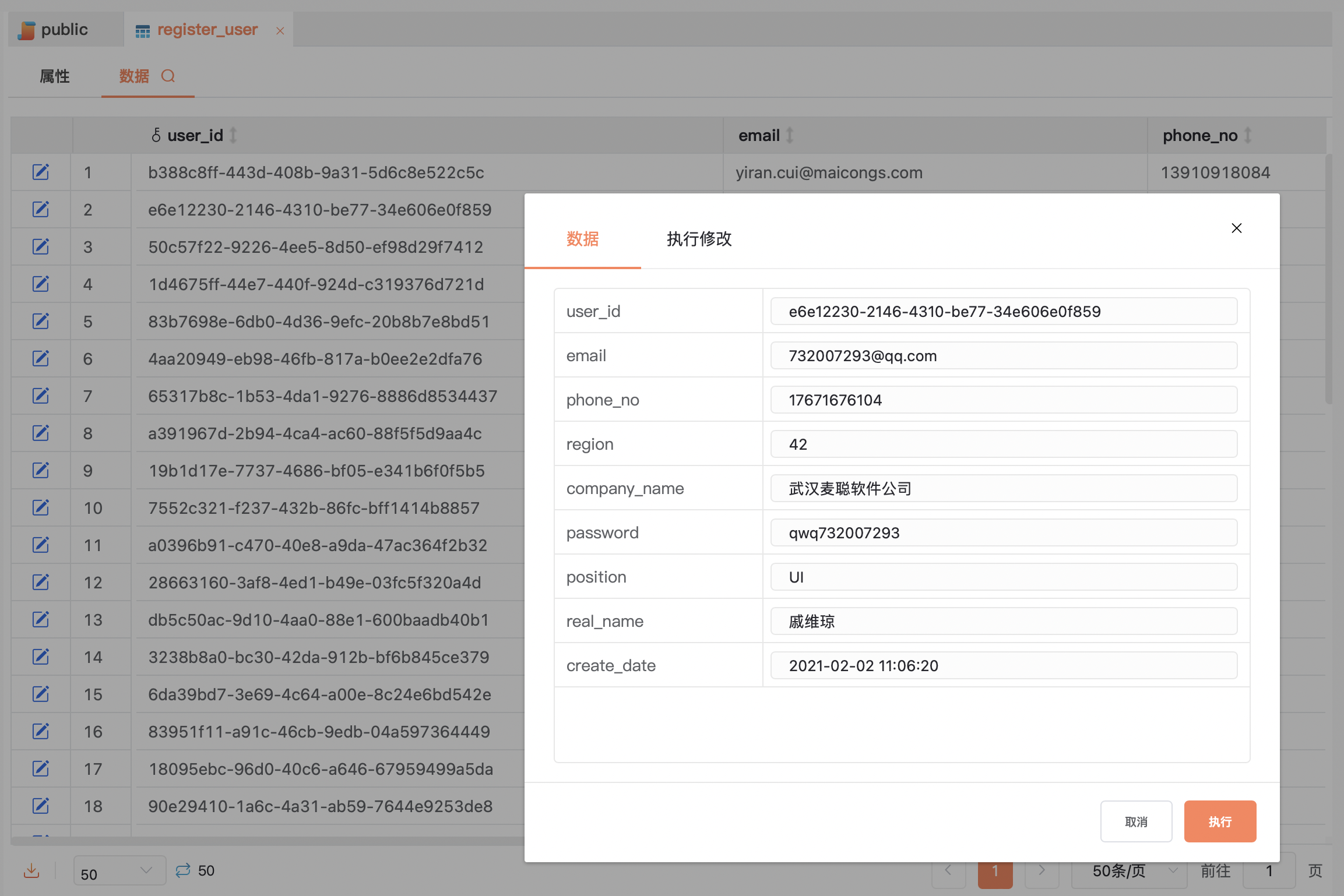Click the edit pencil icon on row 1
Viewport: 1344px width, 896px height.
[40, 172]
